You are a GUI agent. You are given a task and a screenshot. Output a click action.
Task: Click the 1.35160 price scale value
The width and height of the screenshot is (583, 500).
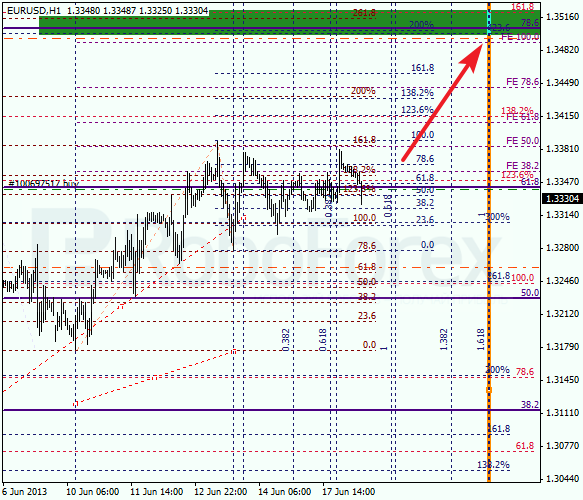[563, 17]
